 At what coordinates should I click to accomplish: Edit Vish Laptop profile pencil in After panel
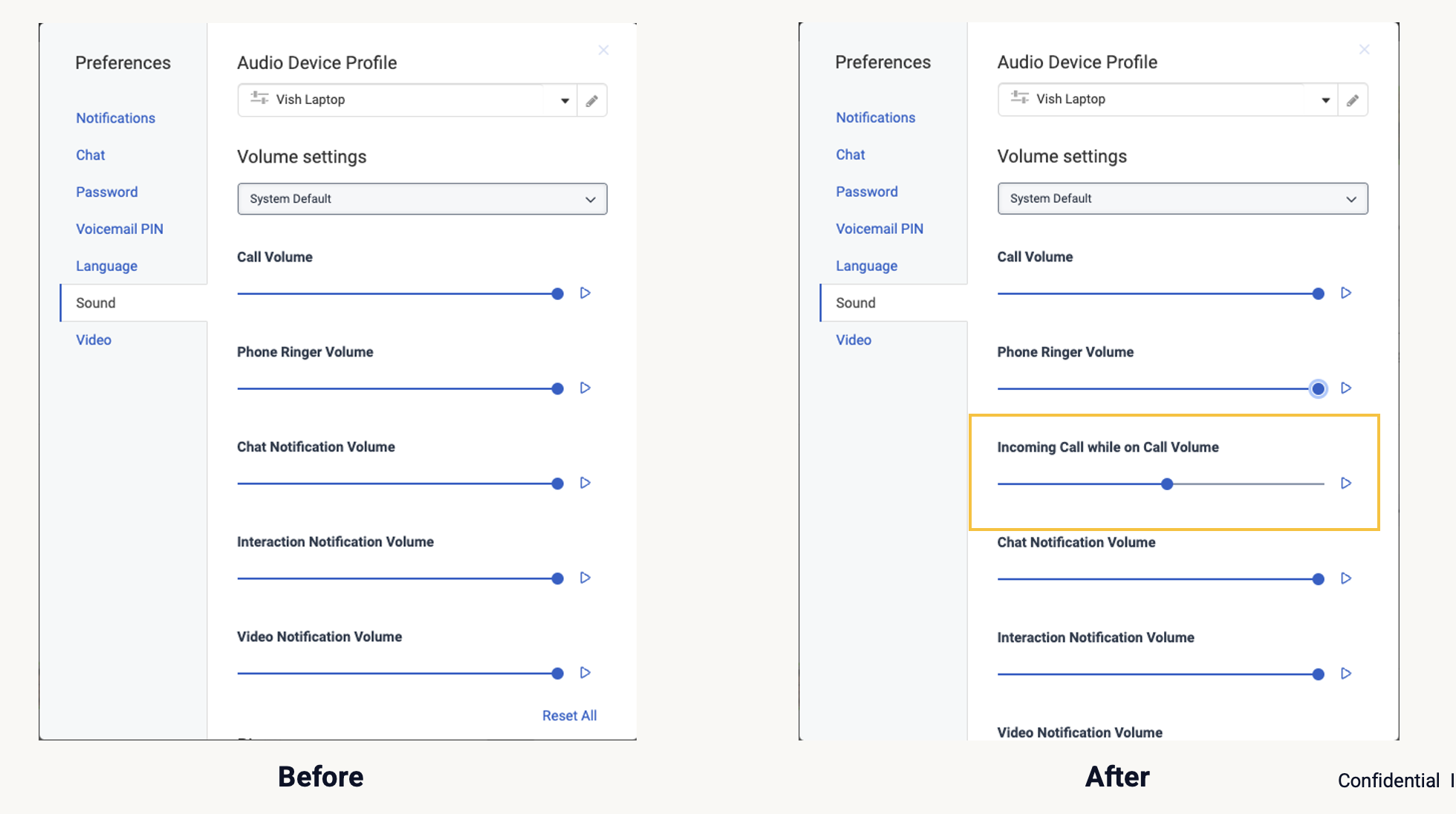pos(1353,100)
